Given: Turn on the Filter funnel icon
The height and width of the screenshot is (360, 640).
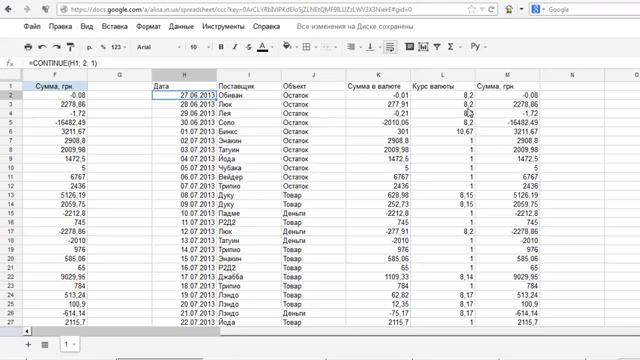Looking at the screenshot, I should coord(437,47).
